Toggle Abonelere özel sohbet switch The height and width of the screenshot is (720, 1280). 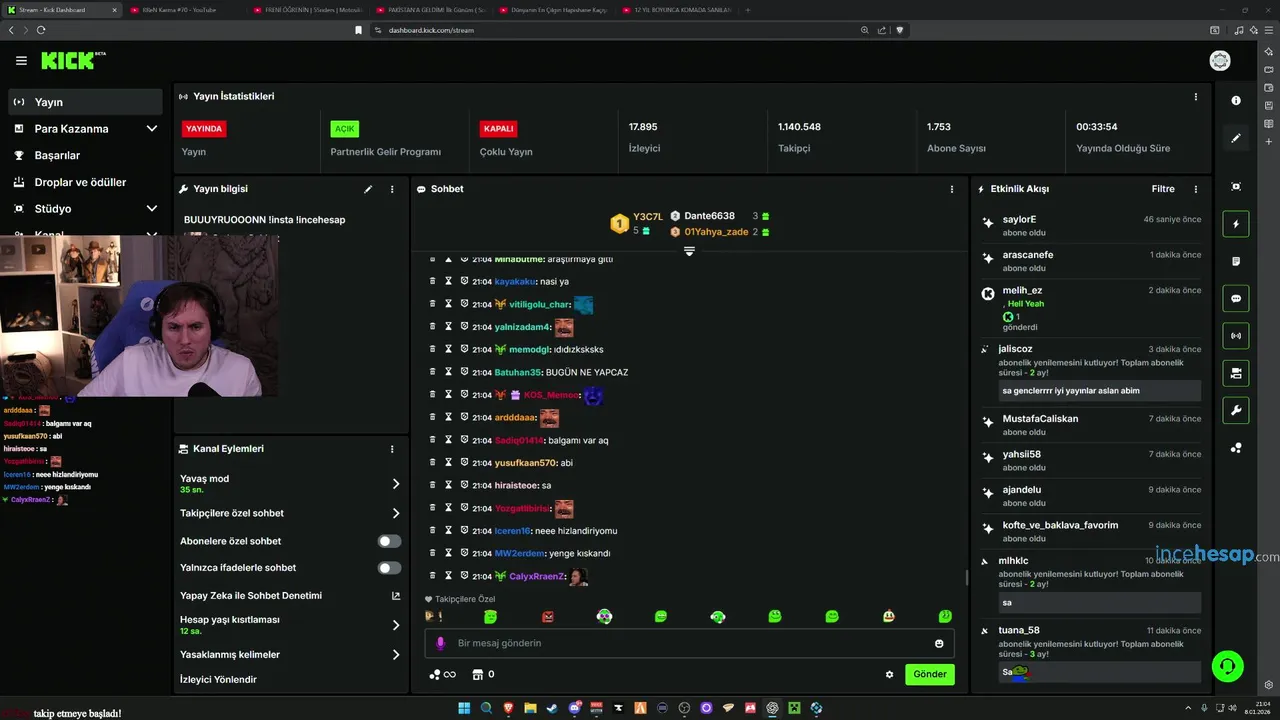click(x=389, y=541)
